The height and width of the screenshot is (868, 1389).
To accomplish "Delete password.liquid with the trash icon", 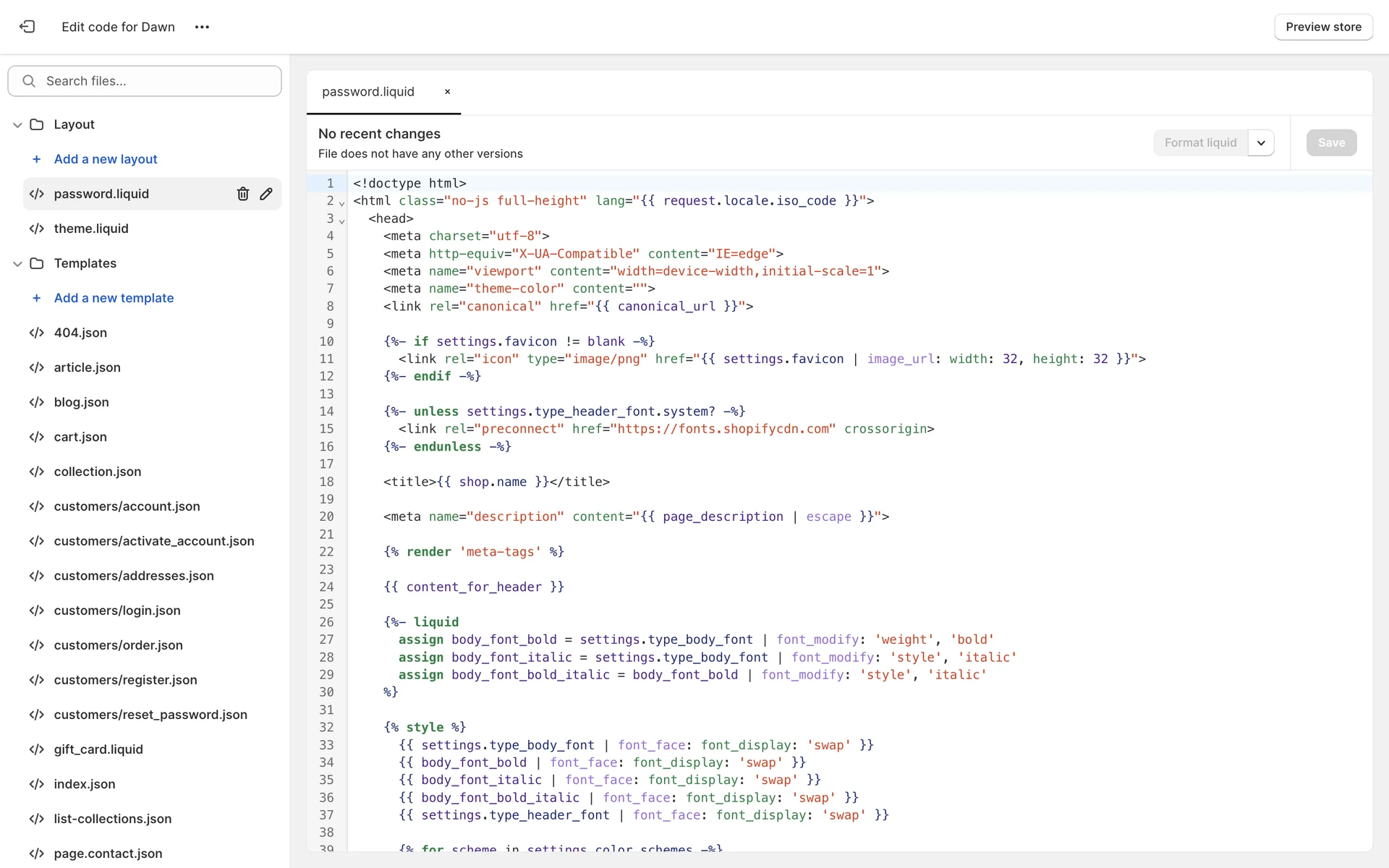I will coord(243,194).
